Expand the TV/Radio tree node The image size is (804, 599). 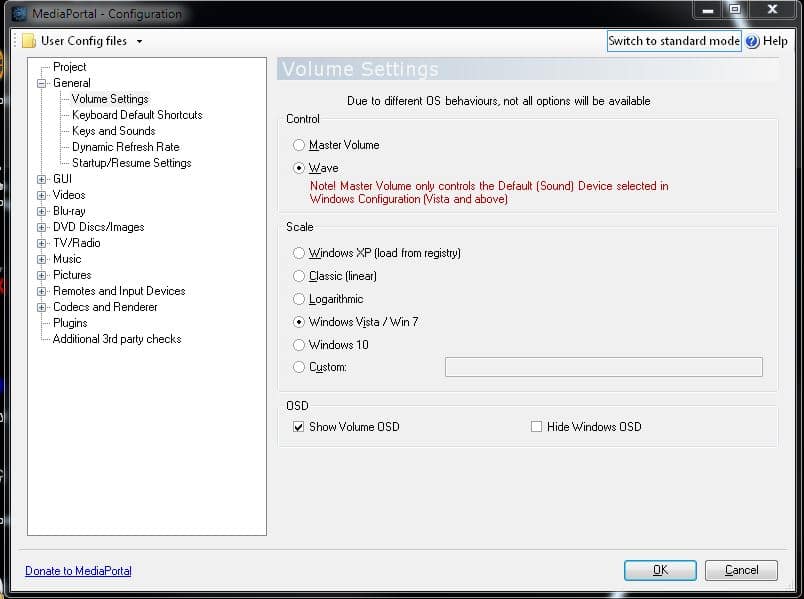coord(41,243)
